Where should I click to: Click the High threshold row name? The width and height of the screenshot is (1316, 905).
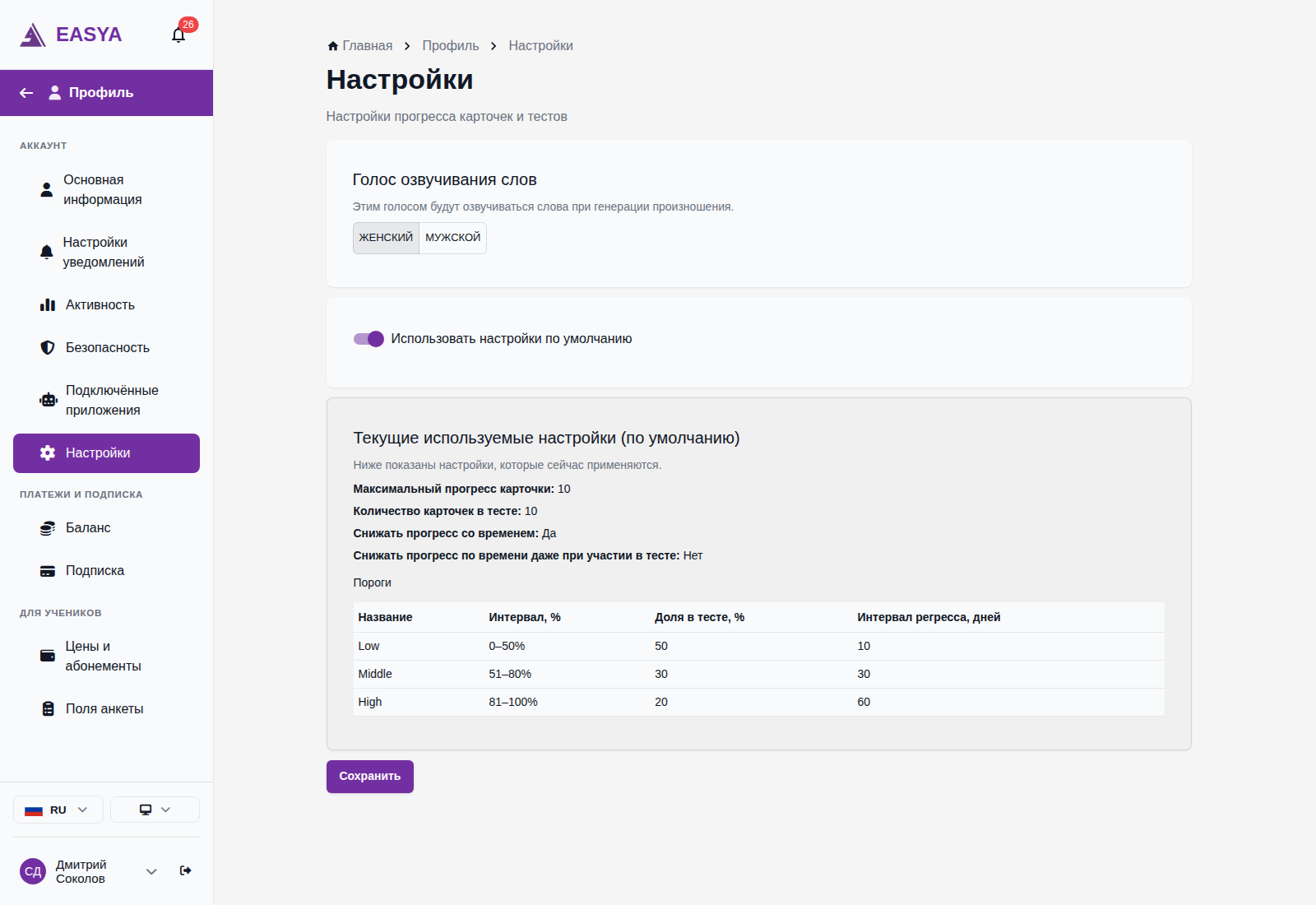[370, 703]
